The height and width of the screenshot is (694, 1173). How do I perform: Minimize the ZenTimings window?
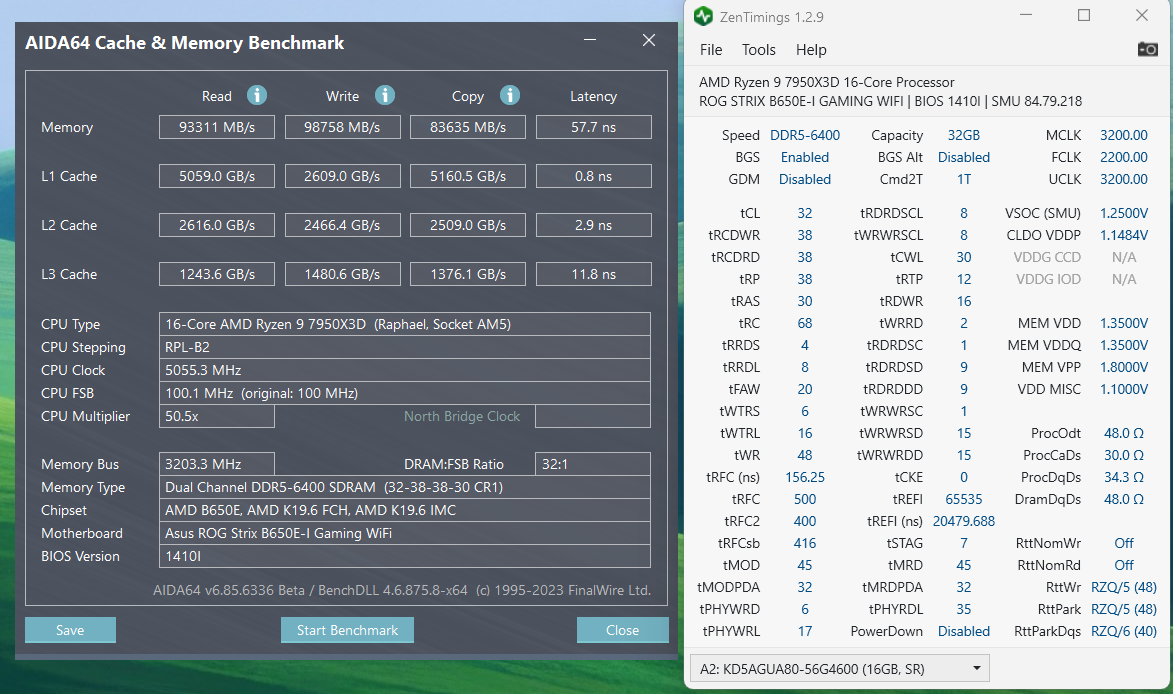[x=1026, y=15]
